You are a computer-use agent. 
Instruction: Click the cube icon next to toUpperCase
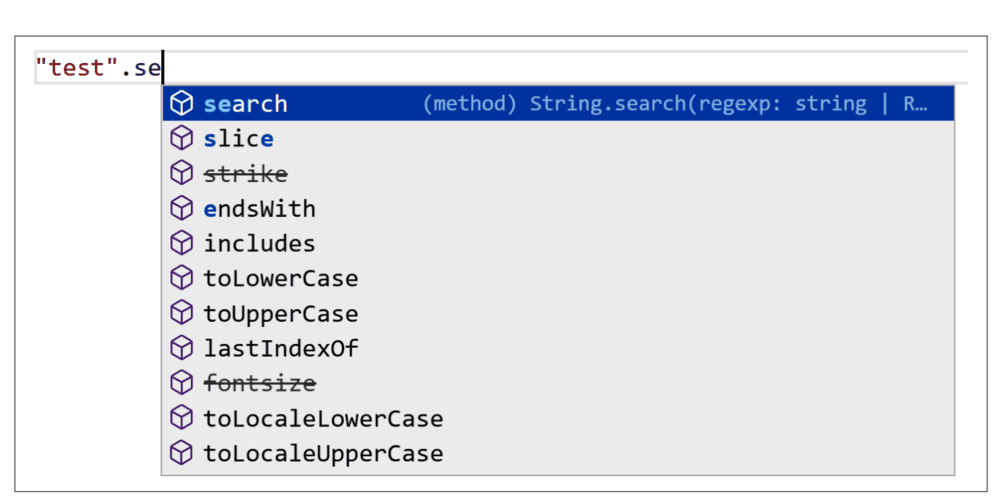pyautogui.click(x=182, y=314)
